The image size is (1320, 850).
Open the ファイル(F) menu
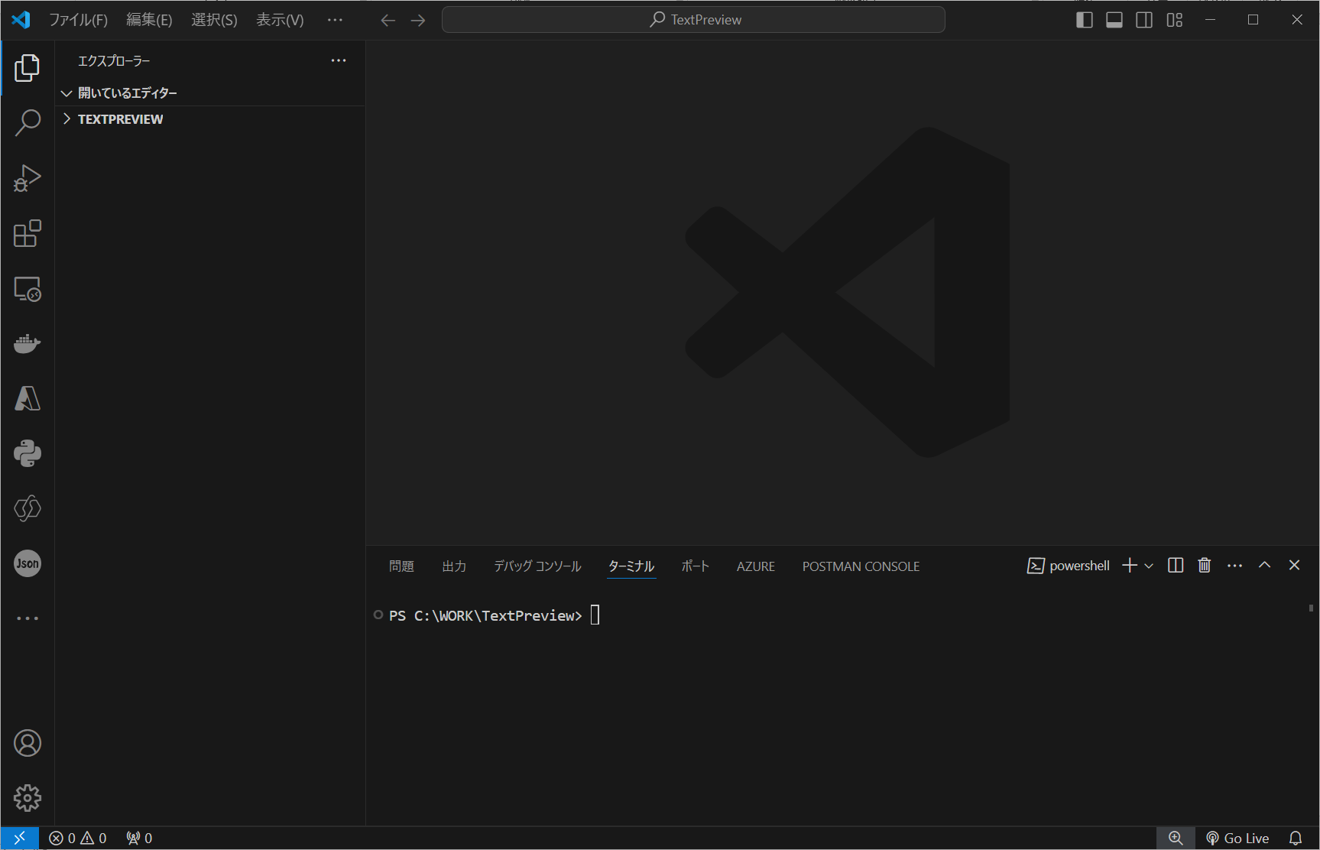[78, 20]
